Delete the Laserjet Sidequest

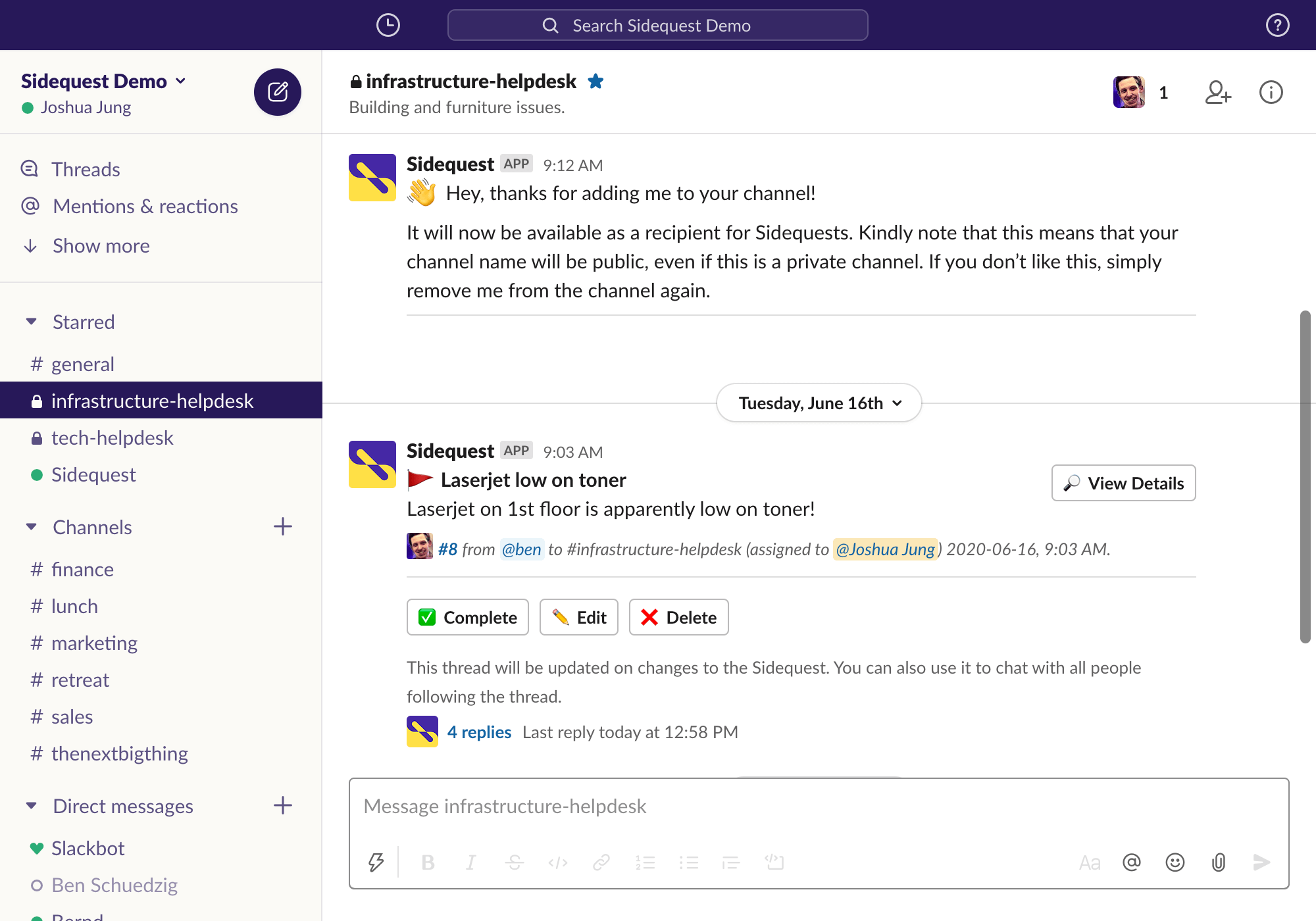click(x=679, y=617)
